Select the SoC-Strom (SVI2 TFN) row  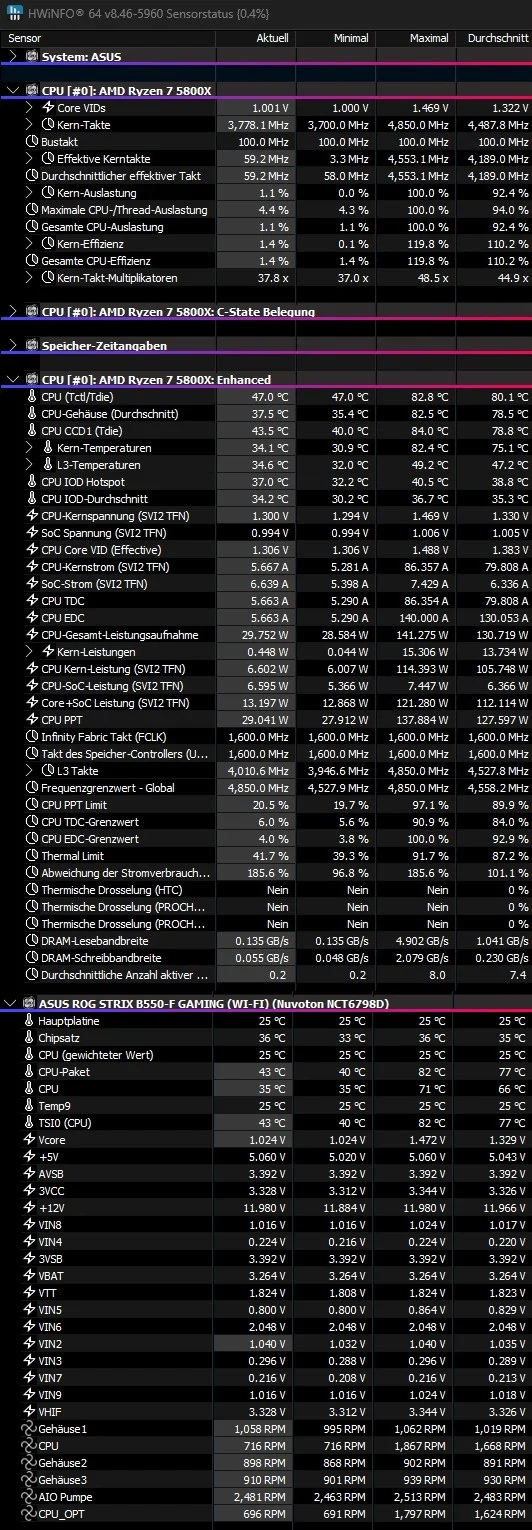point(266,584)
